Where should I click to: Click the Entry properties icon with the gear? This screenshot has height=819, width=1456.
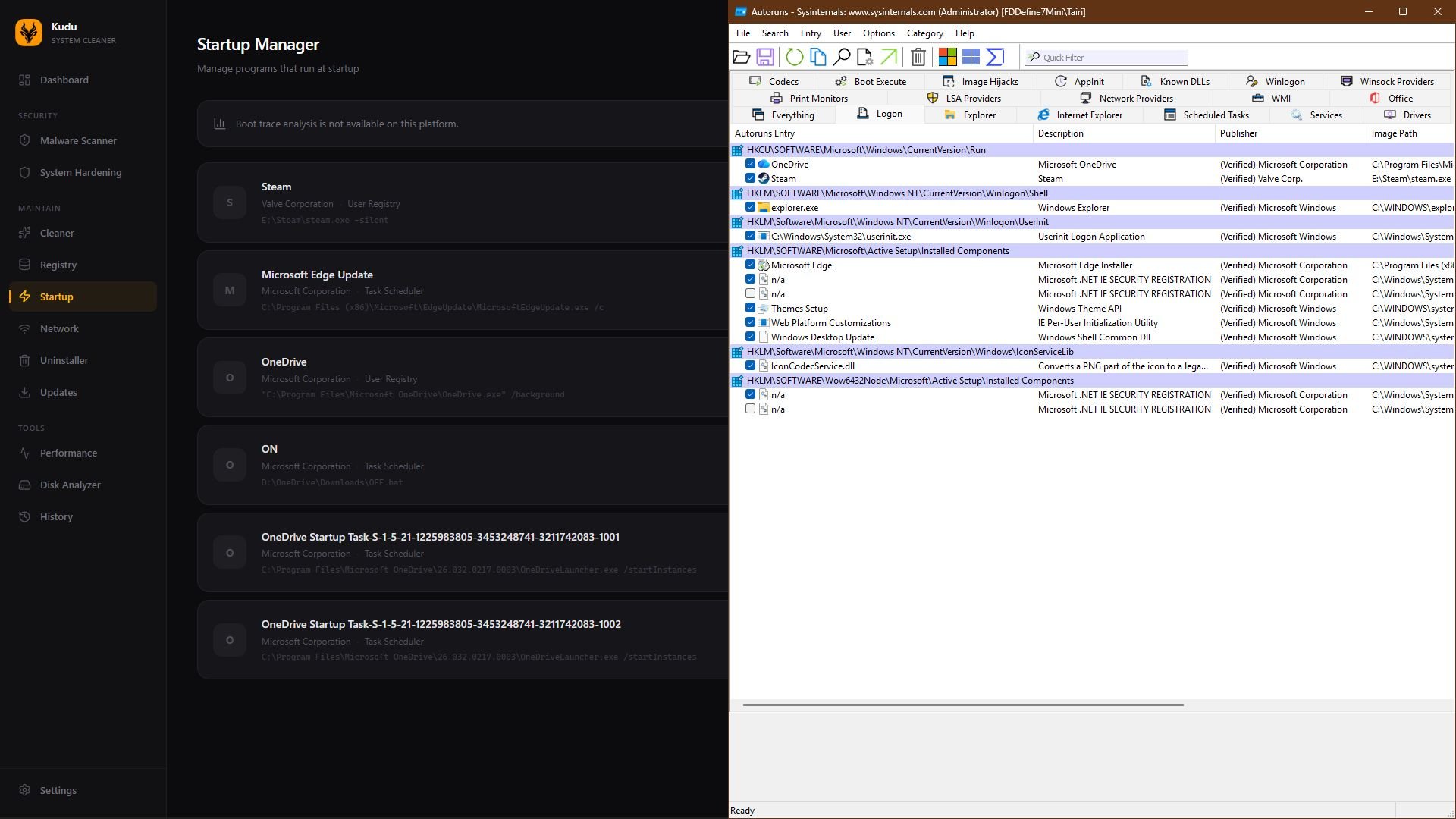click(864, 57)
